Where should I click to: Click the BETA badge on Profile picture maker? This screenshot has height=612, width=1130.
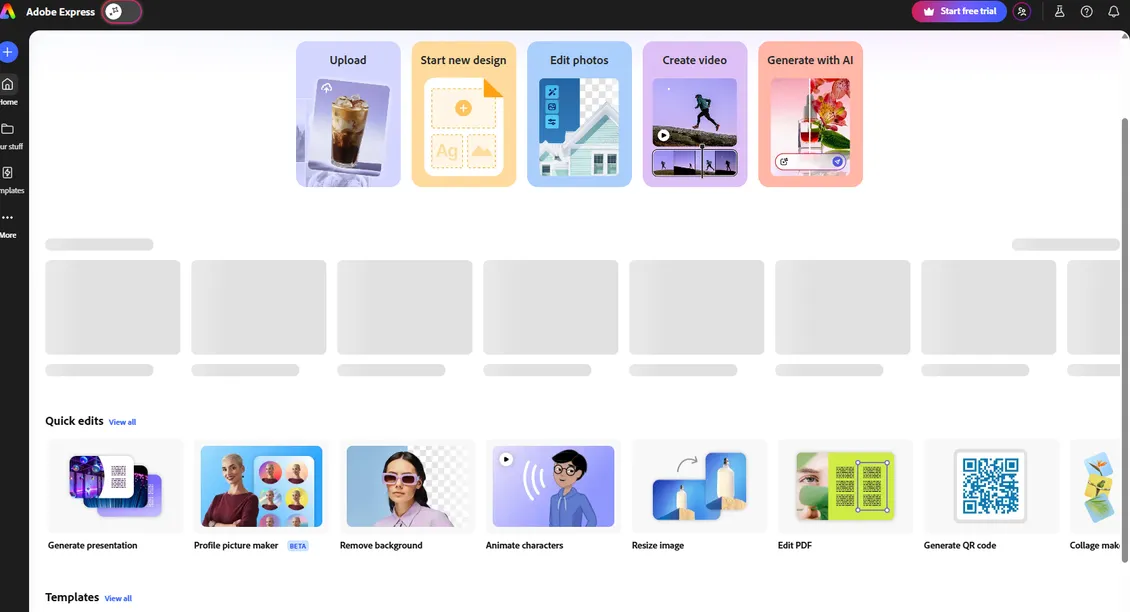(298, 546)
